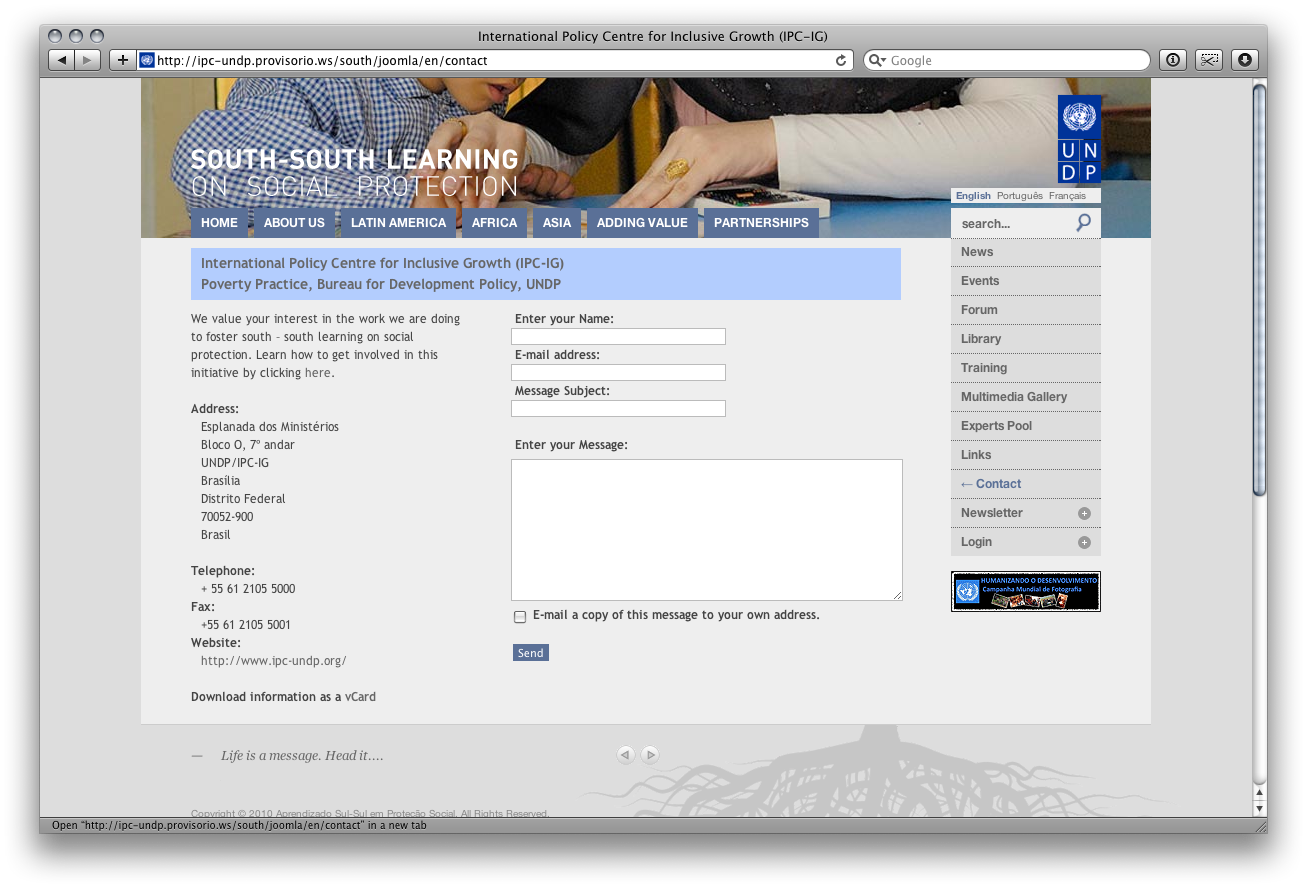
Task: Click the South-South Learning site title
Action: (x=354, y=173)
